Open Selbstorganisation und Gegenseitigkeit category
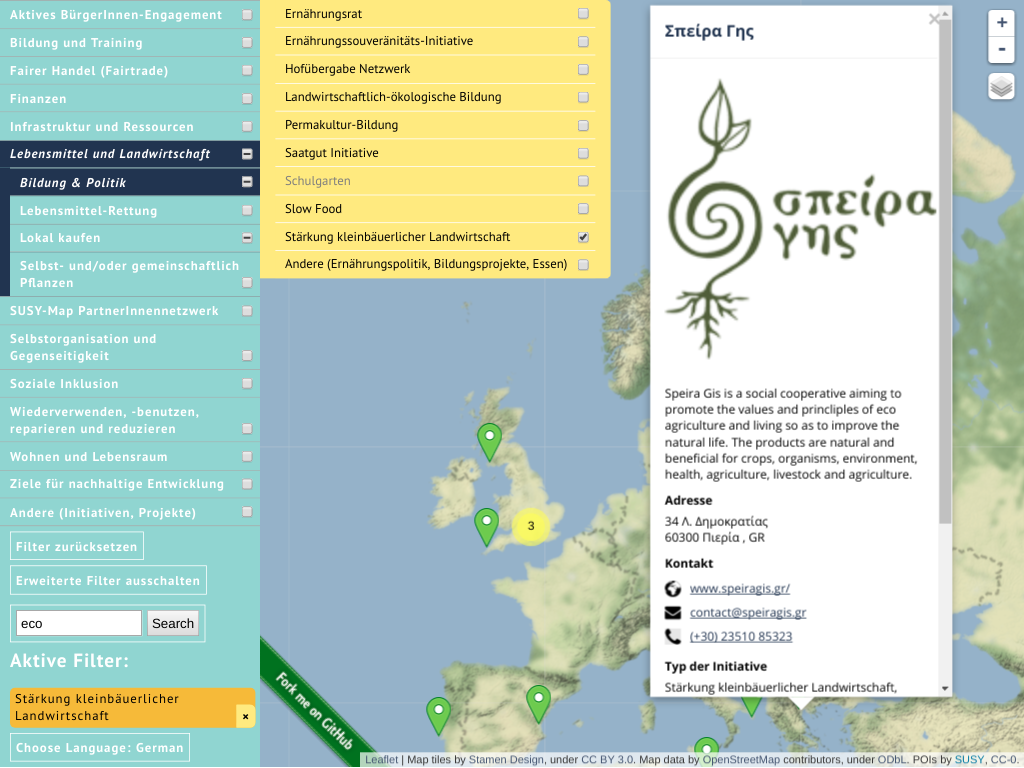The width and height of the screenshot is (1024, 768). coord(130,347)
